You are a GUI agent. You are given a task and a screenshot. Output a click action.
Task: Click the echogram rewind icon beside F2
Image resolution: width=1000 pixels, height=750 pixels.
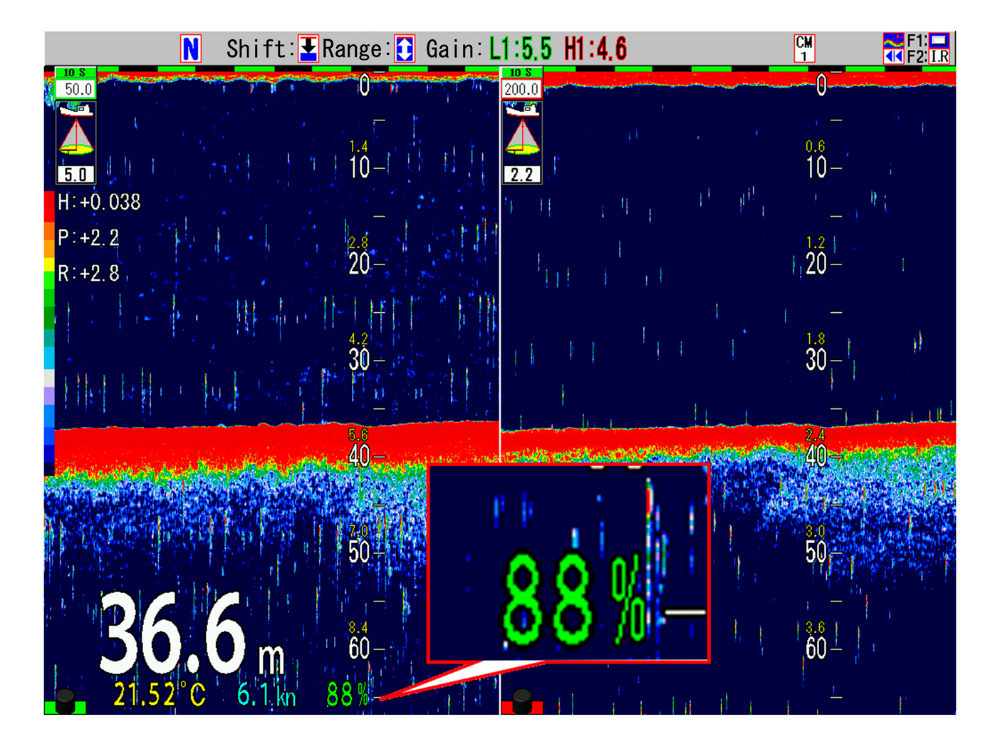893,56
